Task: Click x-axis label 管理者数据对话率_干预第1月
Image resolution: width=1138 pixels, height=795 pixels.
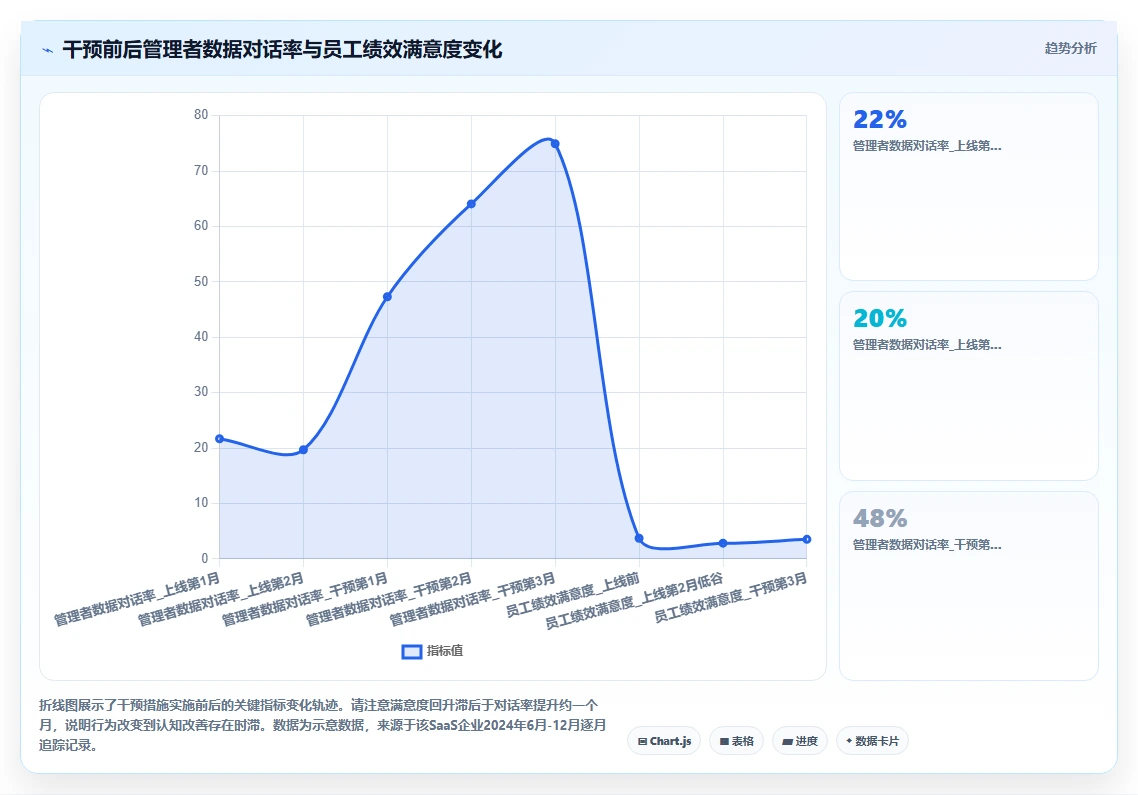Action: 305,599
